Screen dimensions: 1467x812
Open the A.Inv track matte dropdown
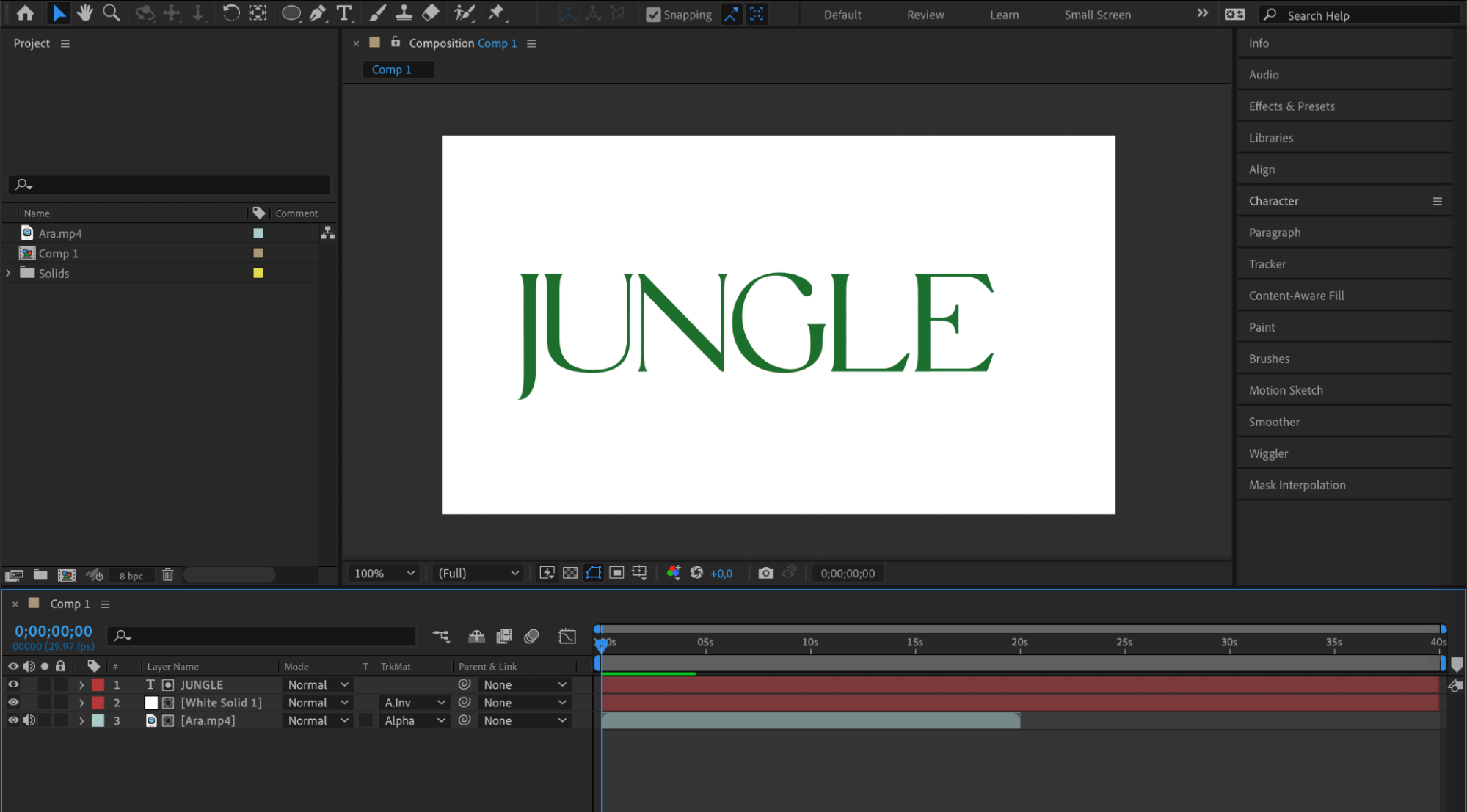pos(415,703)
